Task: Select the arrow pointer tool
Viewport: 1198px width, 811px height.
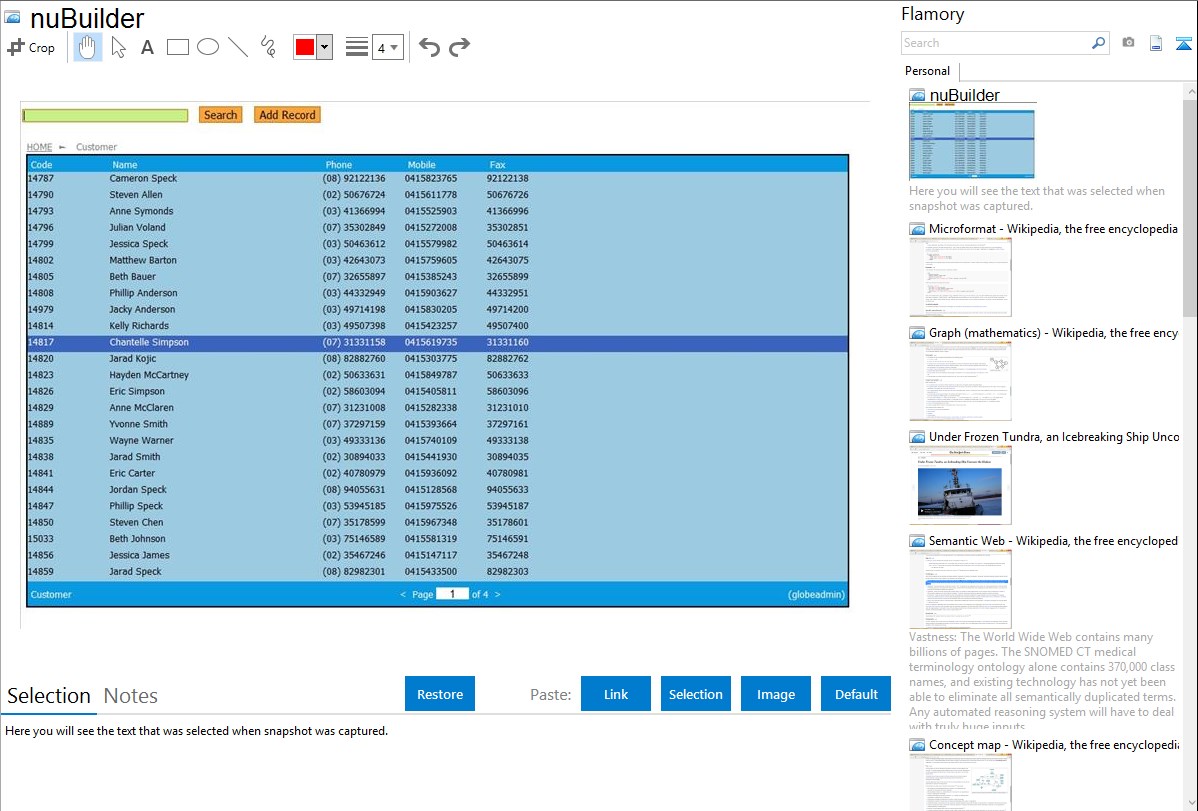Action: coord(118,47)
